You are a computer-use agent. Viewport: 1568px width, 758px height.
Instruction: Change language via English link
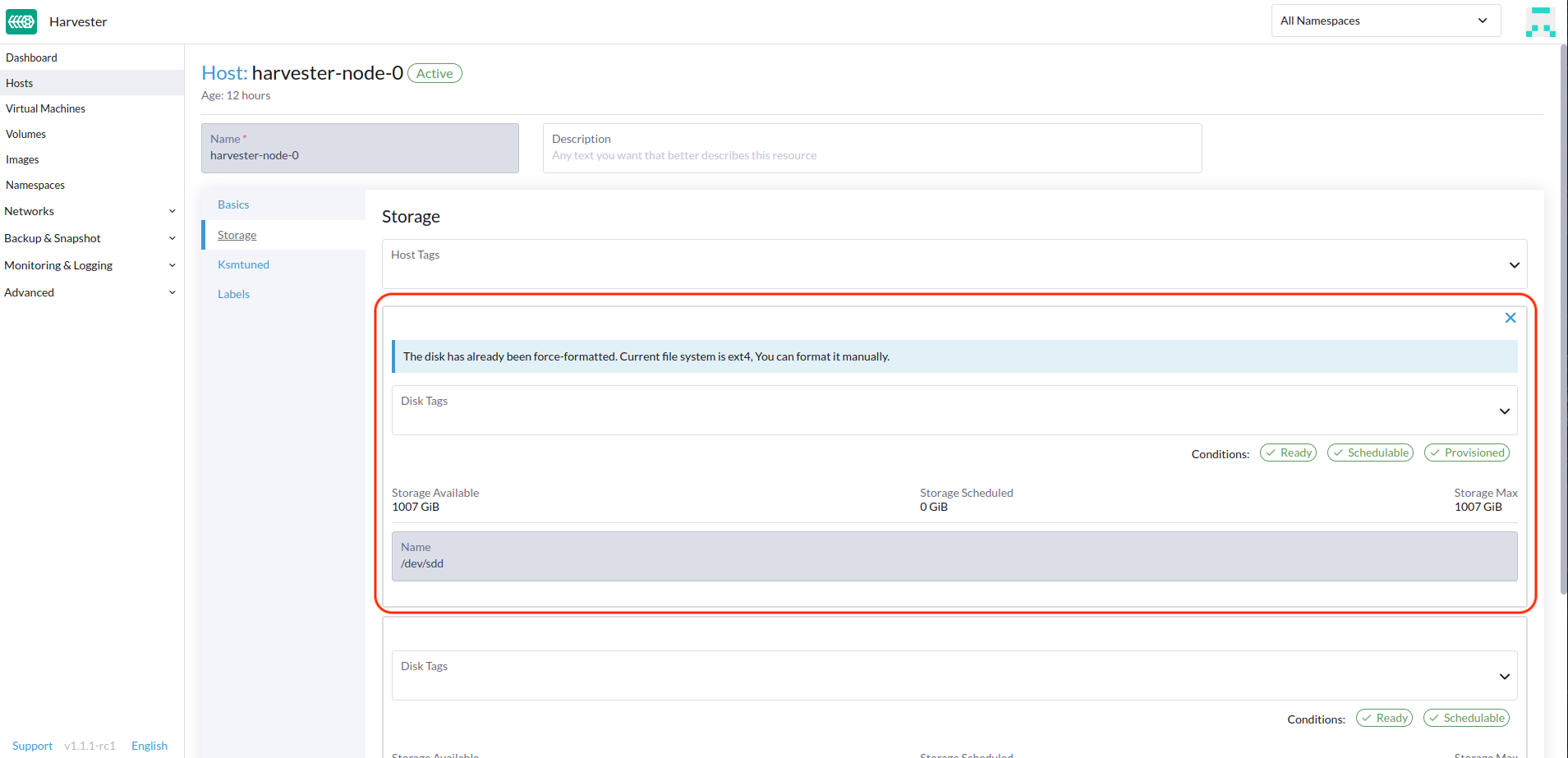tap(149, 746)
